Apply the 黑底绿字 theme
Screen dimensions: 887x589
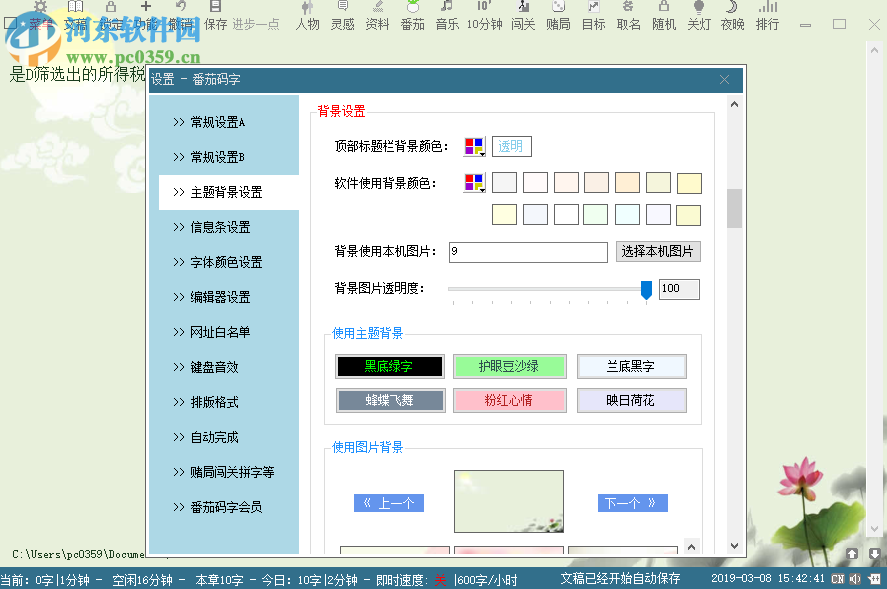388,366
